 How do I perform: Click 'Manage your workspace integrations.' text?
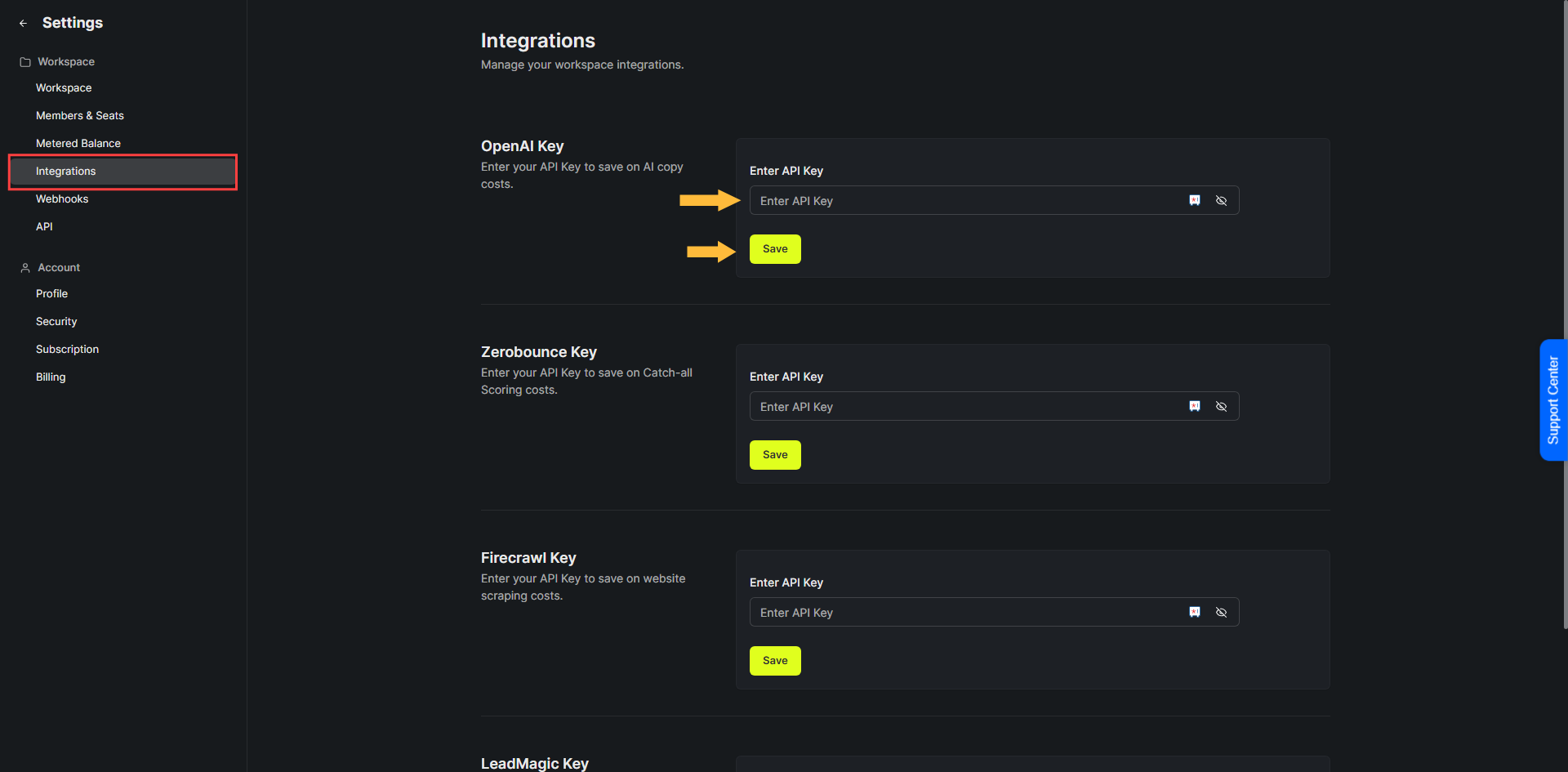click(x=582, y=65)
